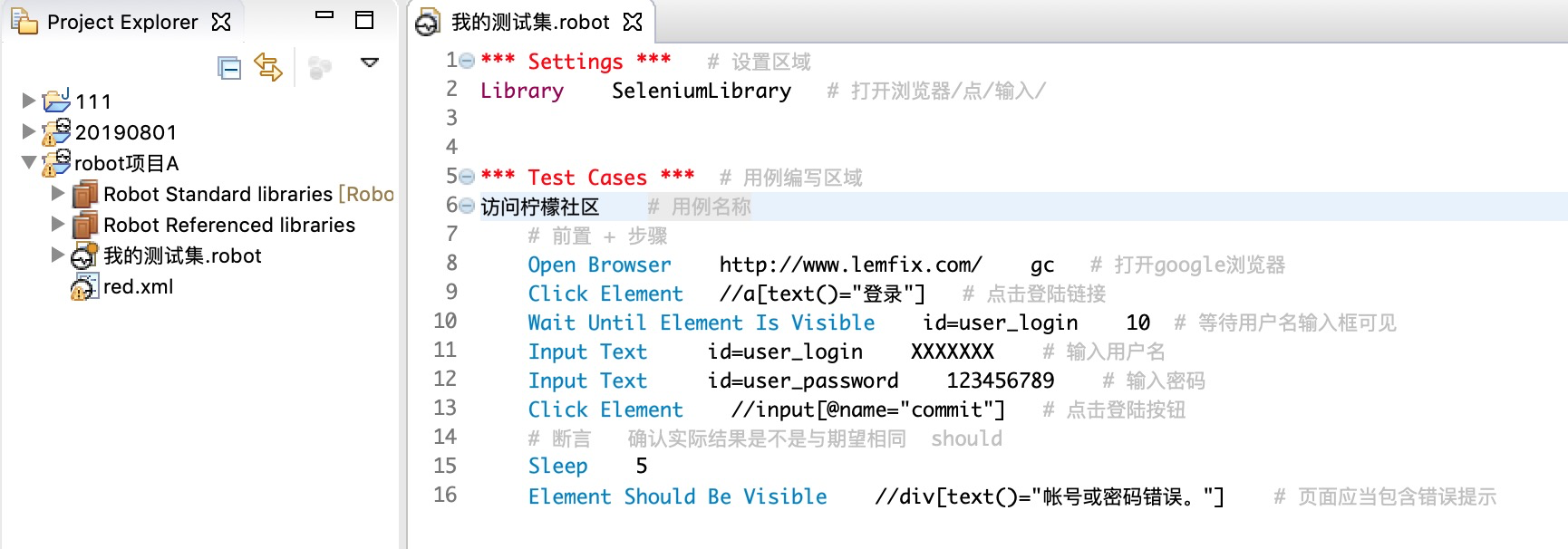Close the 我的测试集.robot editor tab
1568x549 pixels.
(x=633, y=22)
